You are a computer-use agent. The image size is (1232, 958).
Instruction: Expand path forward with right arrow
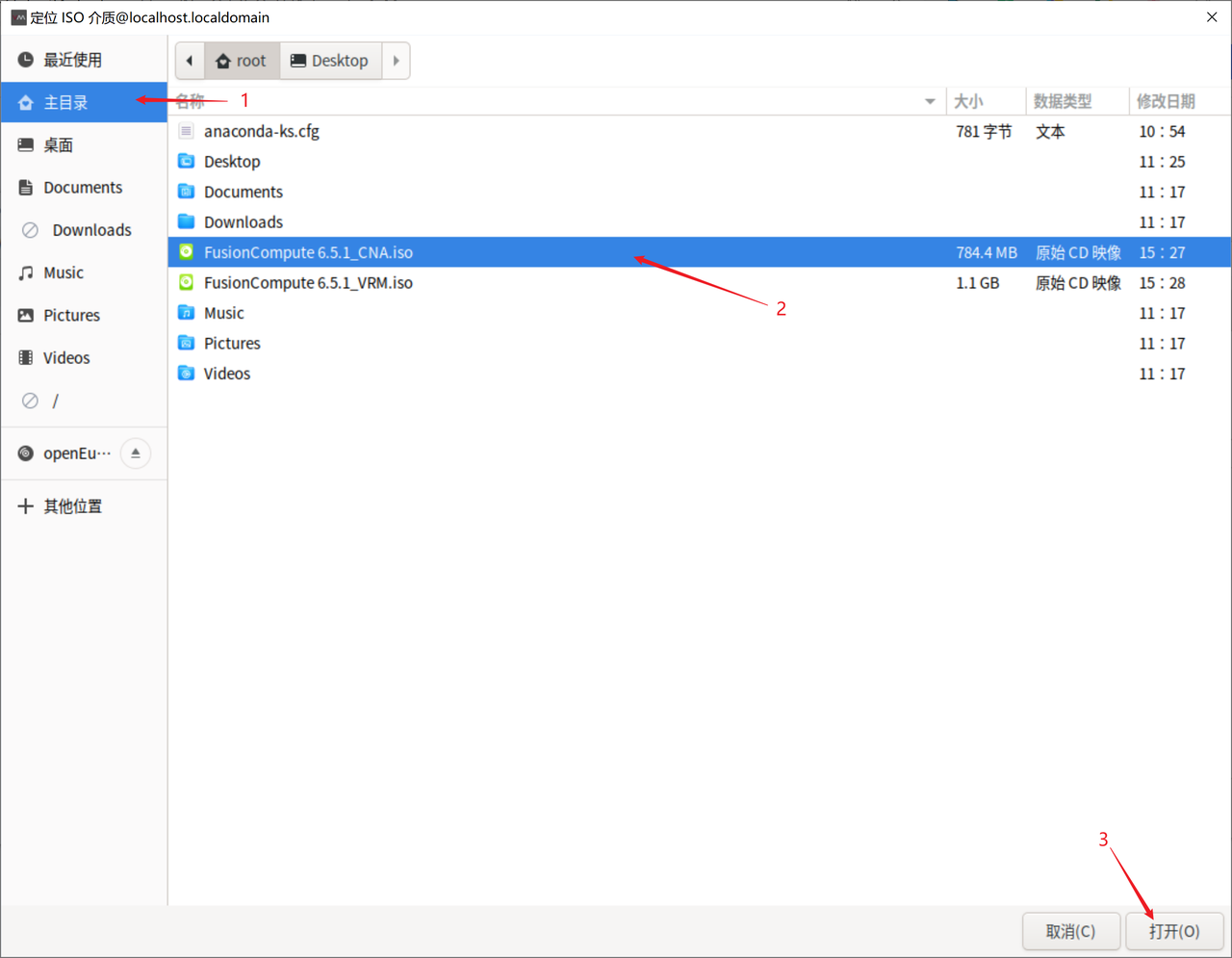coord(396,61)
